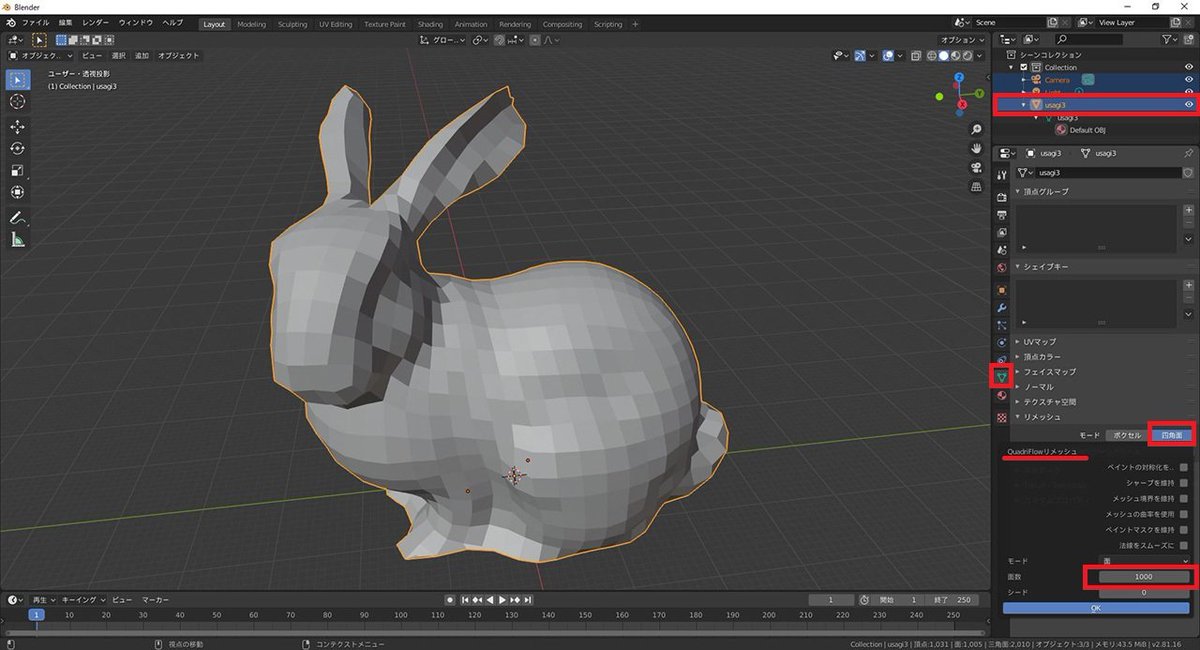Open the Object Data green triangle tab
Screen dimensions: 1200x650
click(1001, 376)
